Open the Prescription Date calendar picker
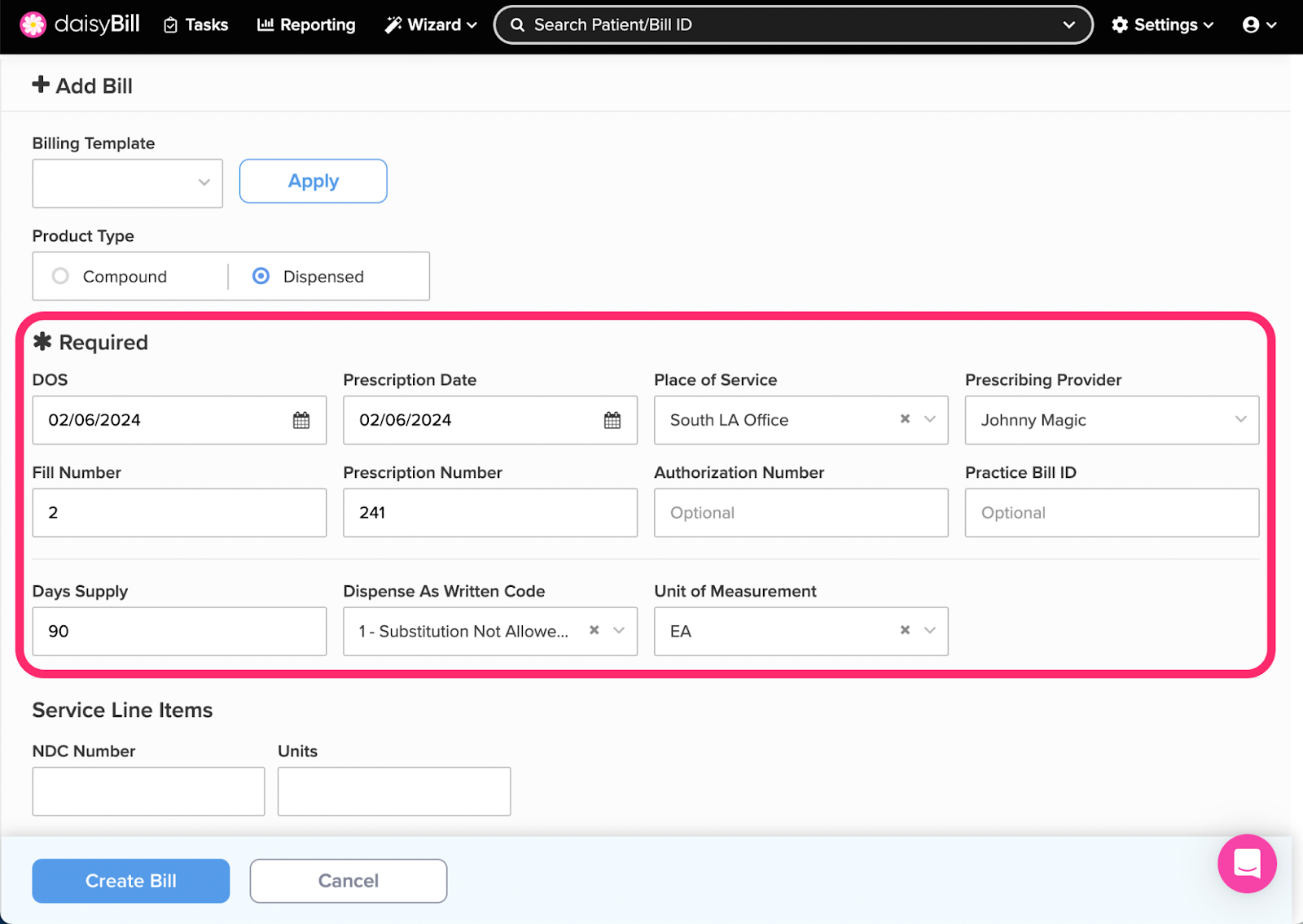Image resolution: width=1303 pixels, height=924 pixels. pos(612,420)
